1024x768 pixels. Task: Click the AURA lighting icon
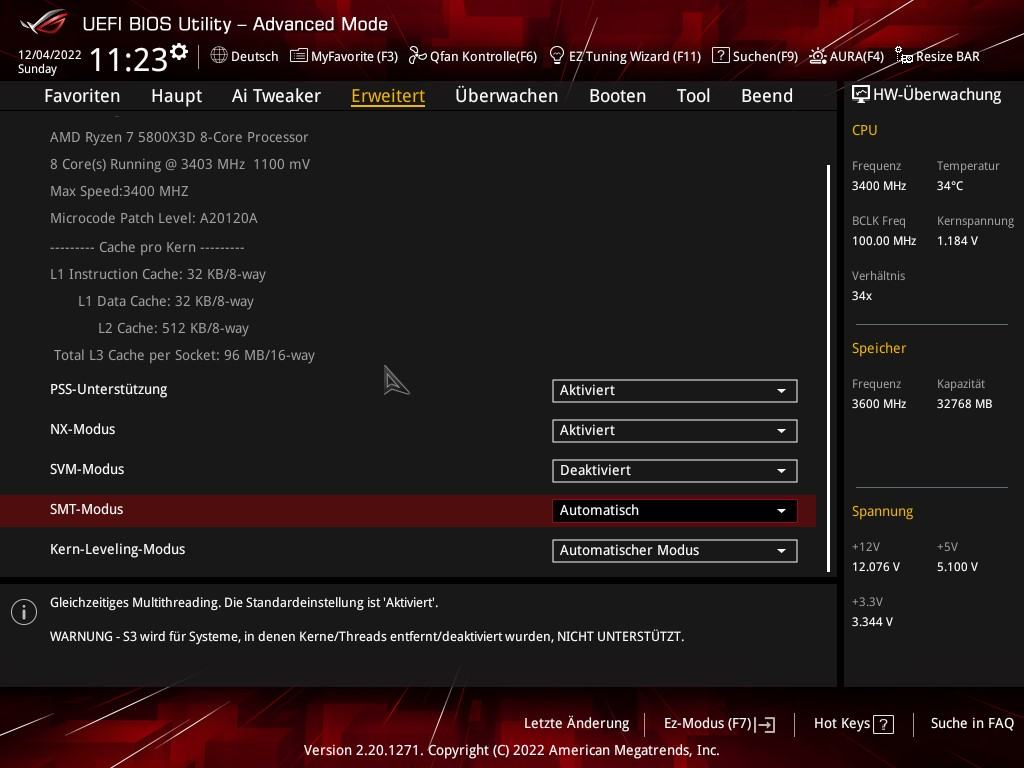pos(818,56)
